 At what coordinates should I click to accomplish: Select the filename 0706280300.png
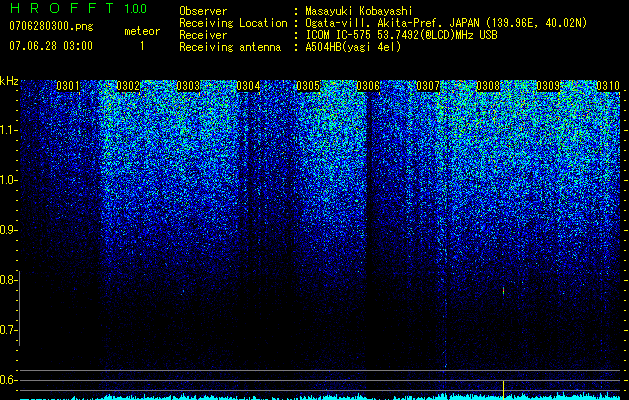(x=51, y=26)
